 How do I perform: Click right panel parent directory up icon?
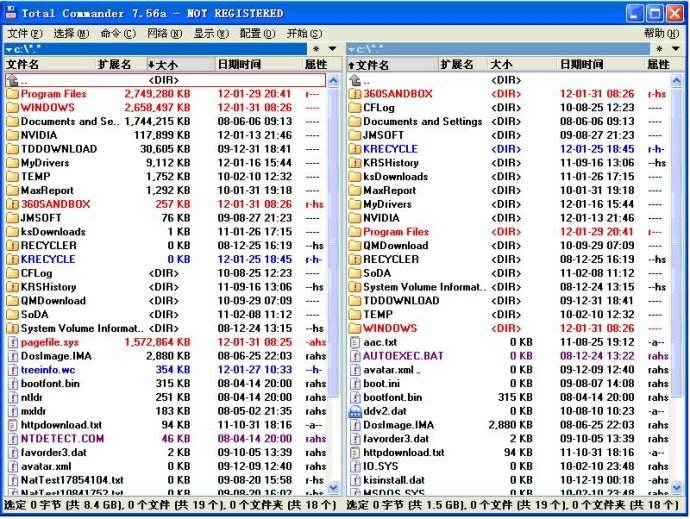[355, 80]
